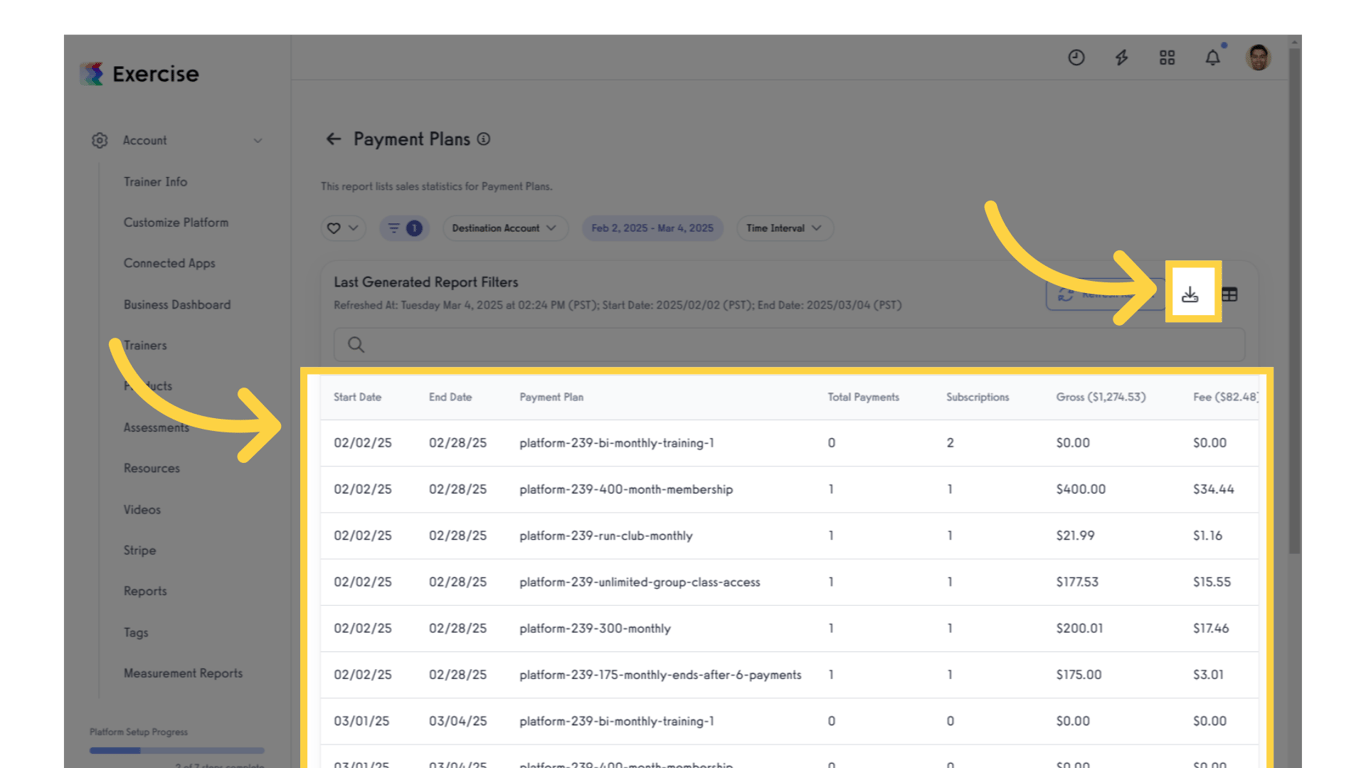Viewport: 1366px width, 768px height.
Task: Open the Videos sidebar item
Action: click(x=142, y=510)
